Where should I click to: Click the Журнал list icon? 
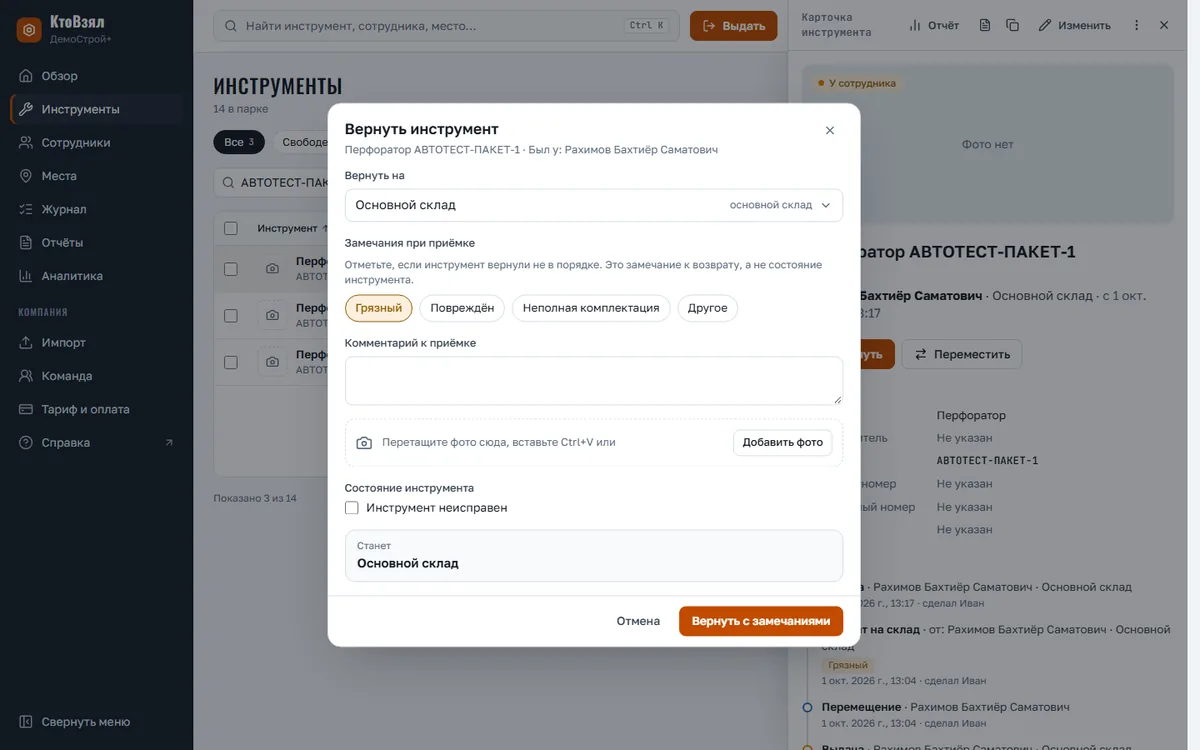click(x=26, y=209)
